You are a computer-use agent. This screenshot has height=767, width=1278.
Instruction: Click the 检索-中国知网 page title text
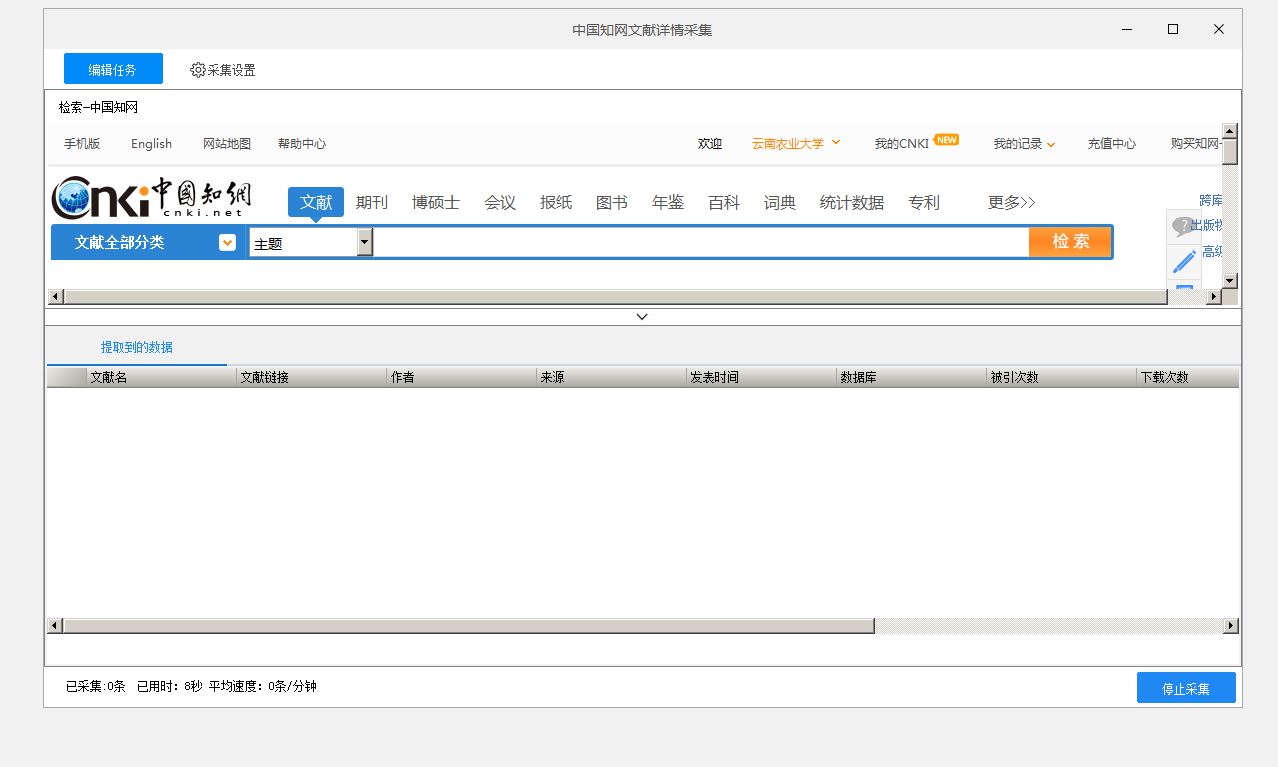pyautogui.click(x=98, y=107)
